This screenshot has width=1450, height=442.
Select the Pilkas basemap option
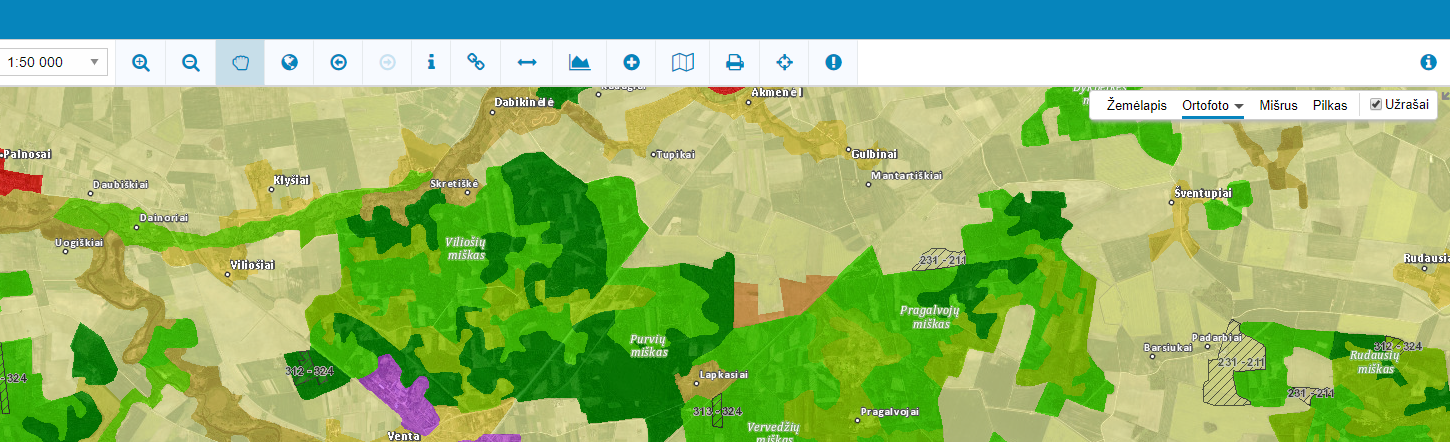tap(1330, 105)
